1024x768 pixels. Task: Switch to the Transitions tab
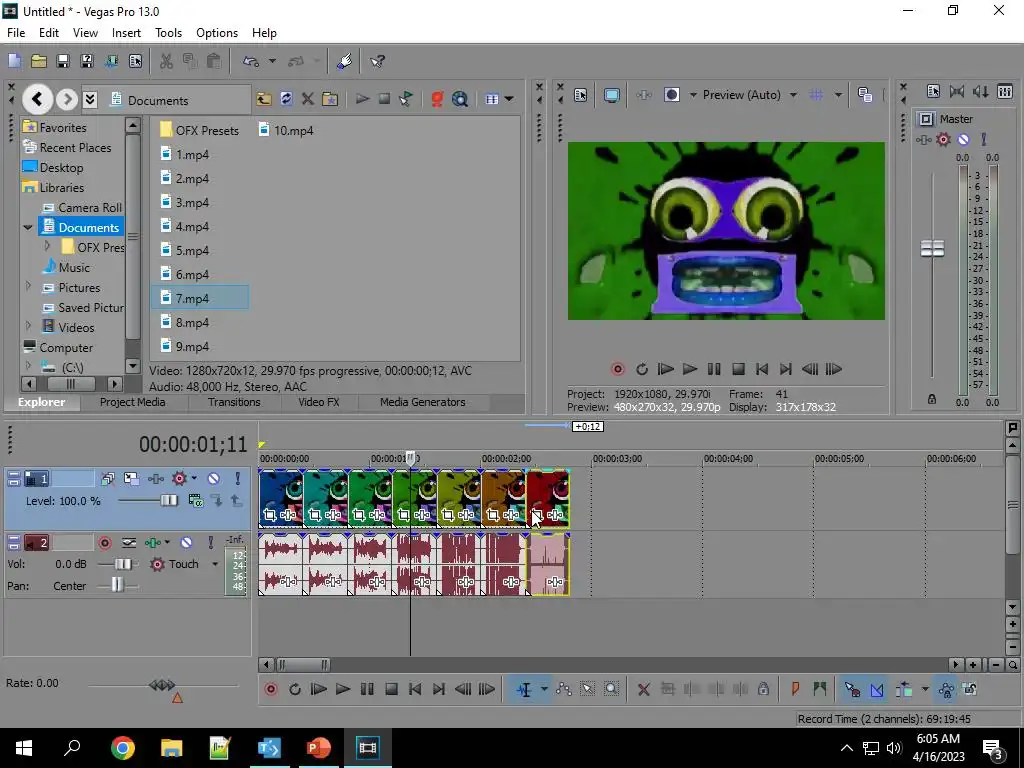click(x=234, y=402)
